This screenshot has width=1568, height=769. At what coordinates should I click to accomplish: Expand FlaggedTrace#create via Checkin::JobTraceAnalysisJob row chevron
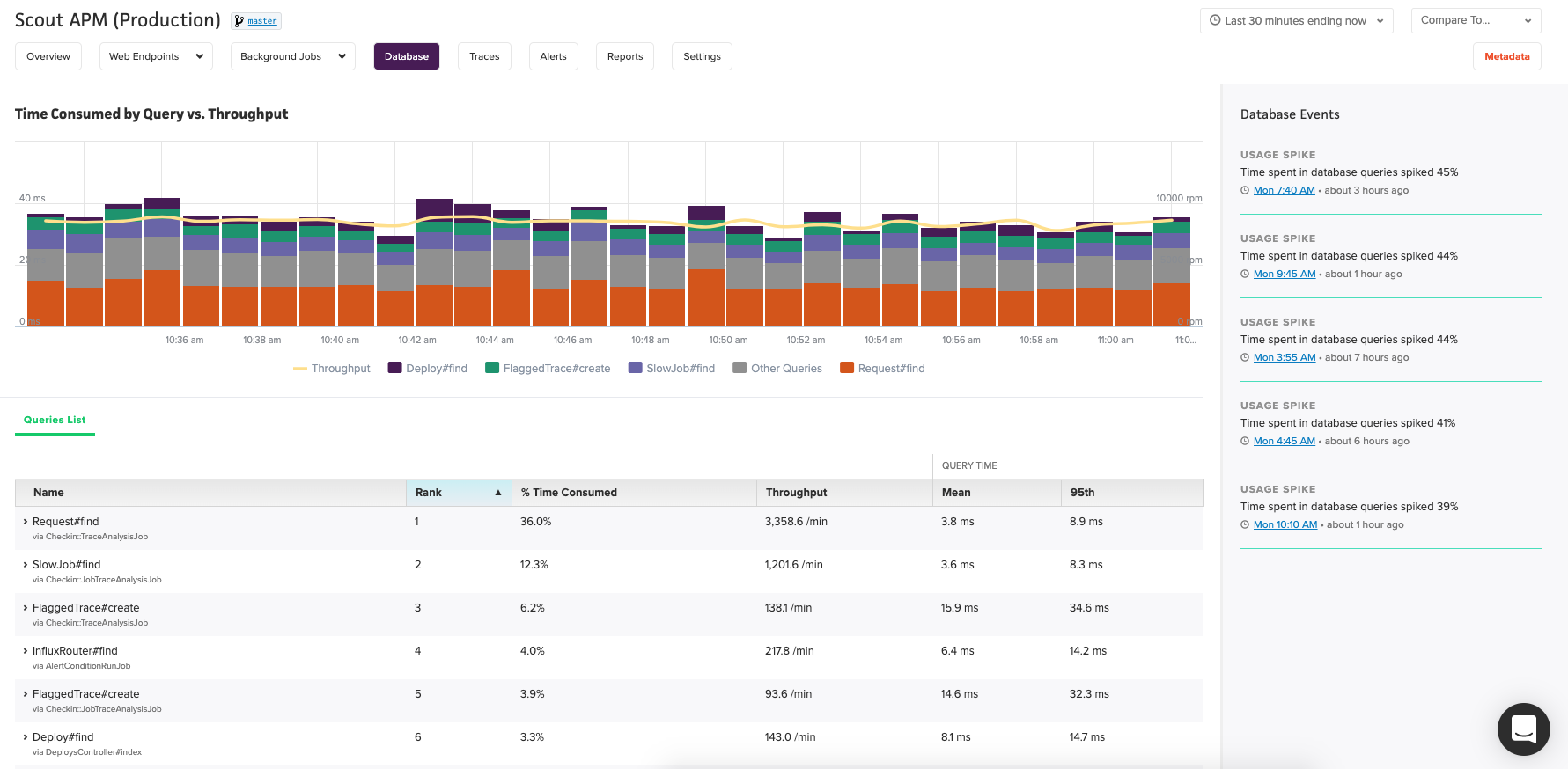pyautogui.click(x=25, y=694)
